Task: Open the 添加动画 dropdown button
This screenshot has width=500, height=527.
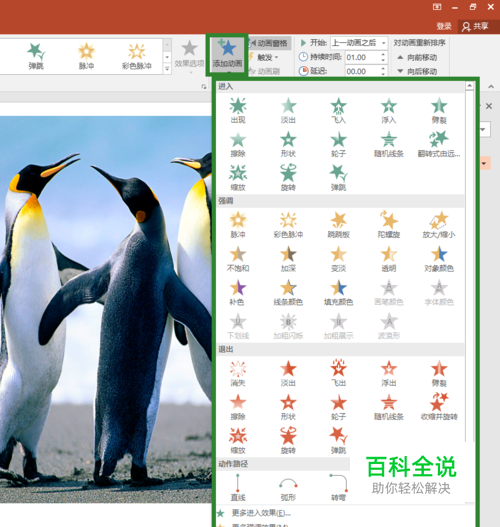Action: click(x=227, y=55)
